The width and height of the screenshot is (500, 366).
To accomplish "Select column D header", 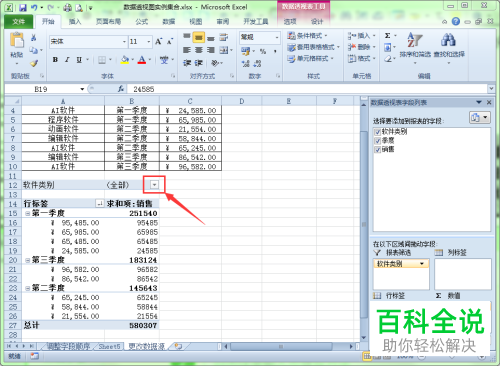I will [241, 101].
